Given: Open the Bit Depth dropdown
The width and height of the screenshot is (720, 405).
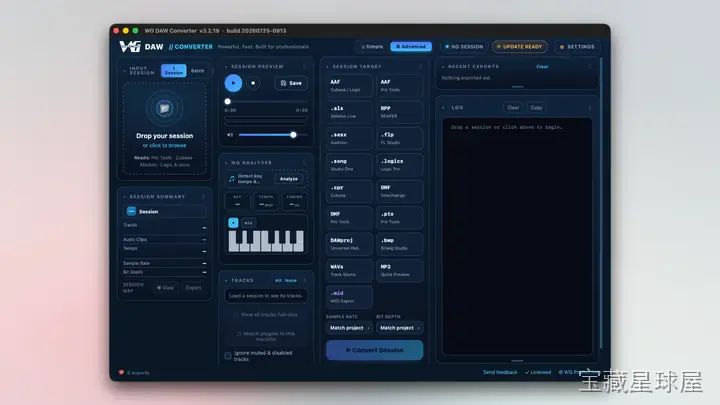Looking at the screenshot, I should tap(399, 328).
